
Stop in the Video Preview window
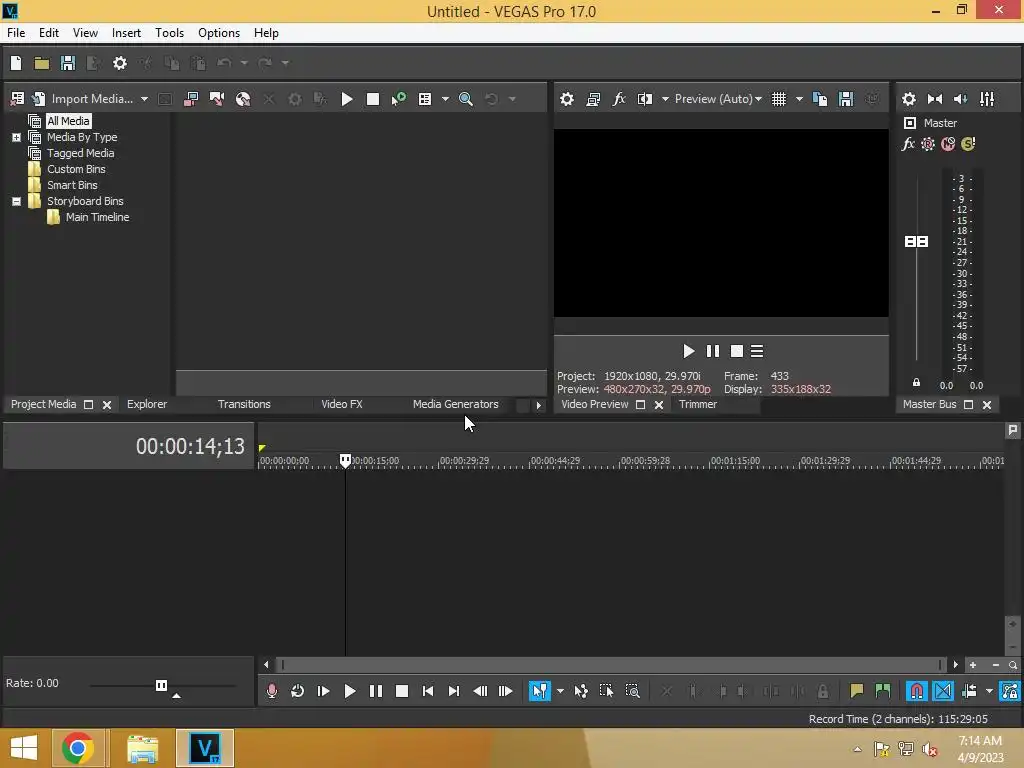pos(737,351)
